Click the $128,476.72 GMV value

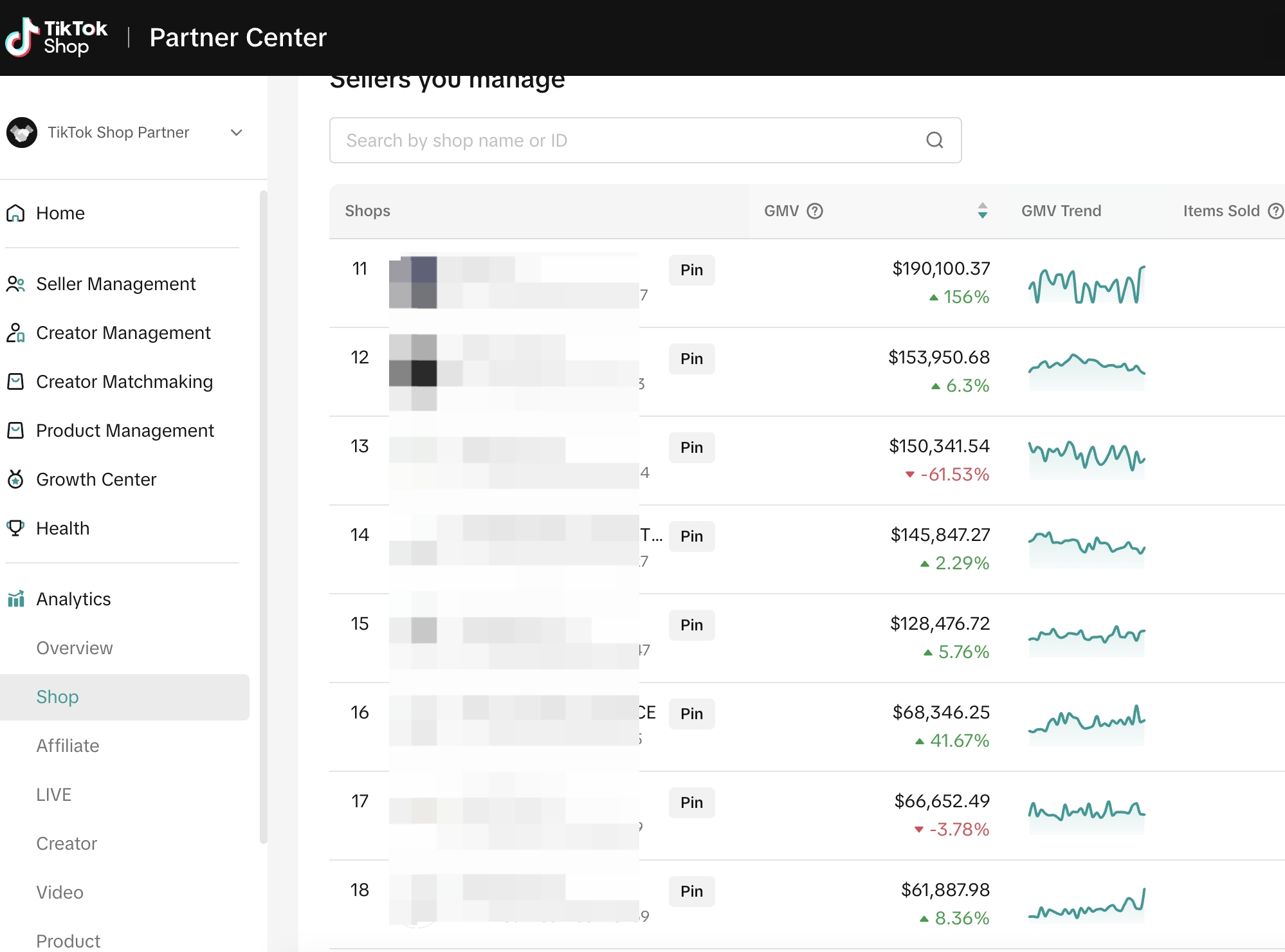(x=940, y=623)
